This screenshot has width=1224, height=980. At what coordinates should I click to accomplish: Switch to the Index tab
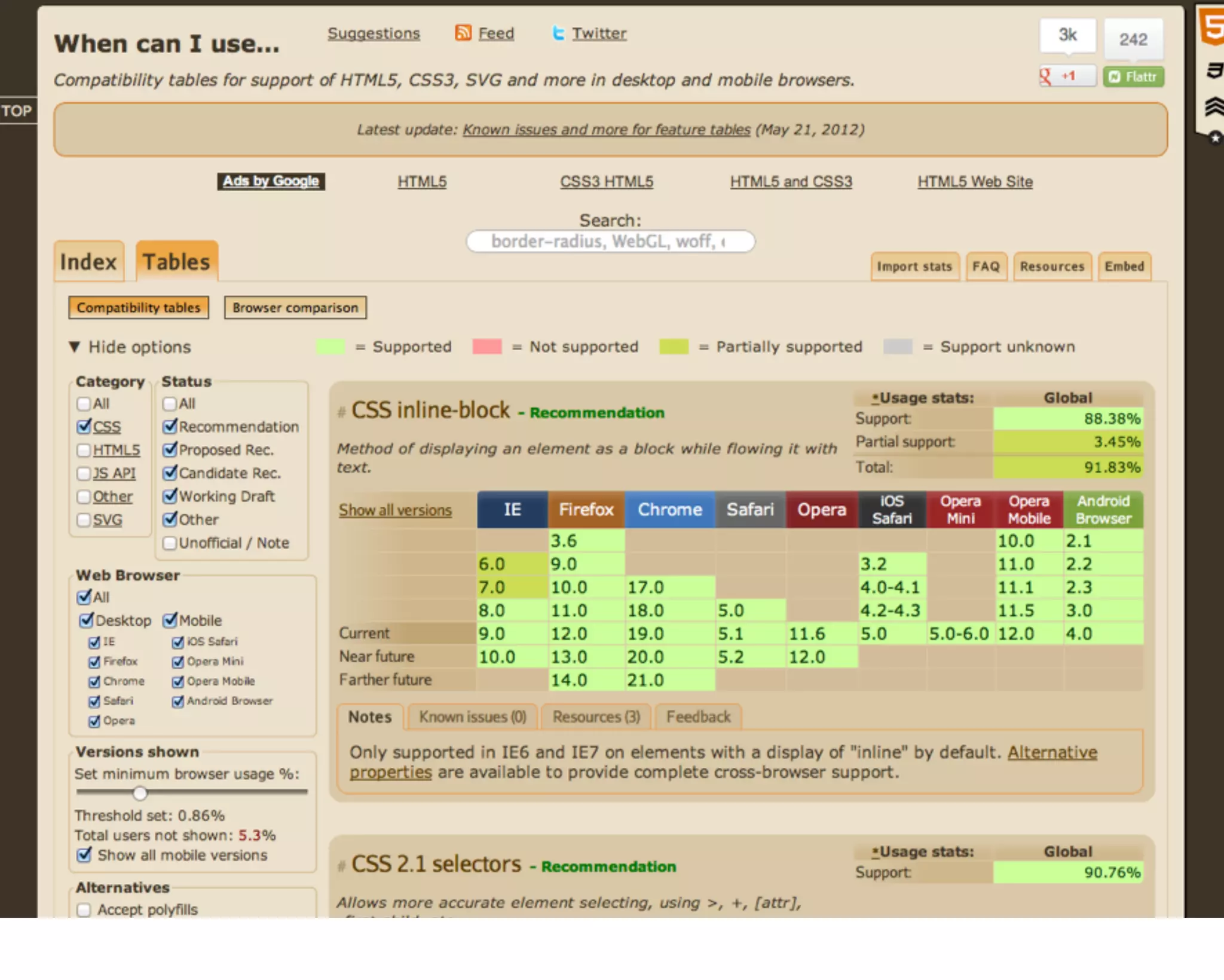(88, 262)
